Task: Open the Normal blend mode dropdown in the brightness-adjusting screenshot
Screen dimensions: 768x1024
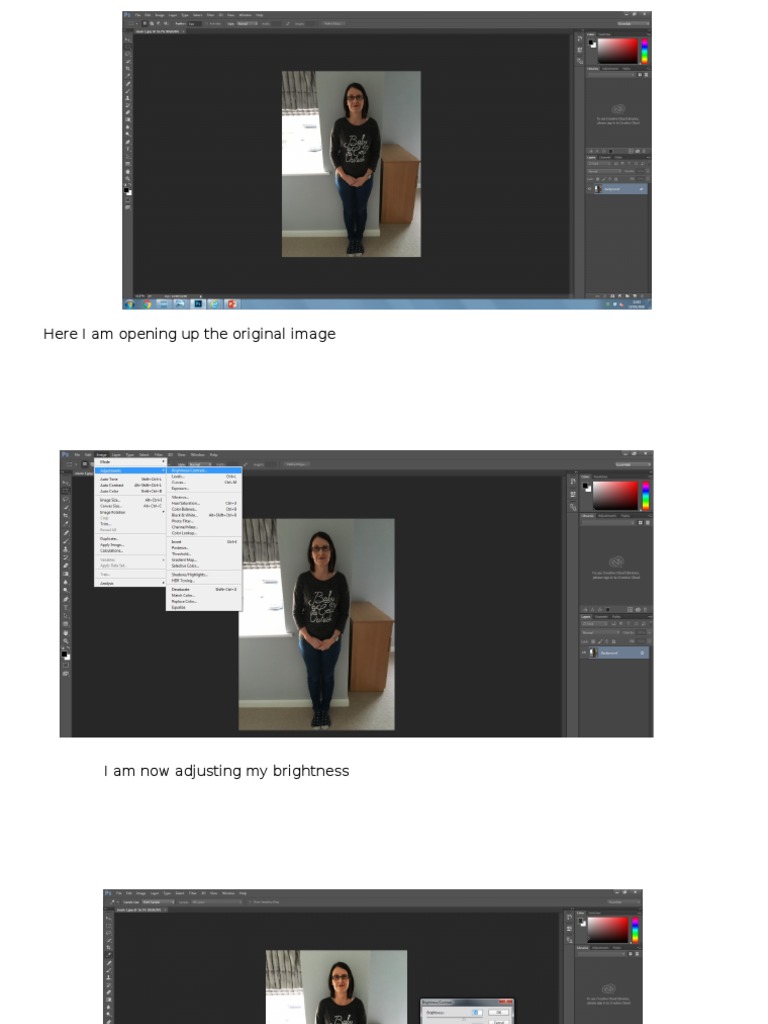Action: [601, 632]
